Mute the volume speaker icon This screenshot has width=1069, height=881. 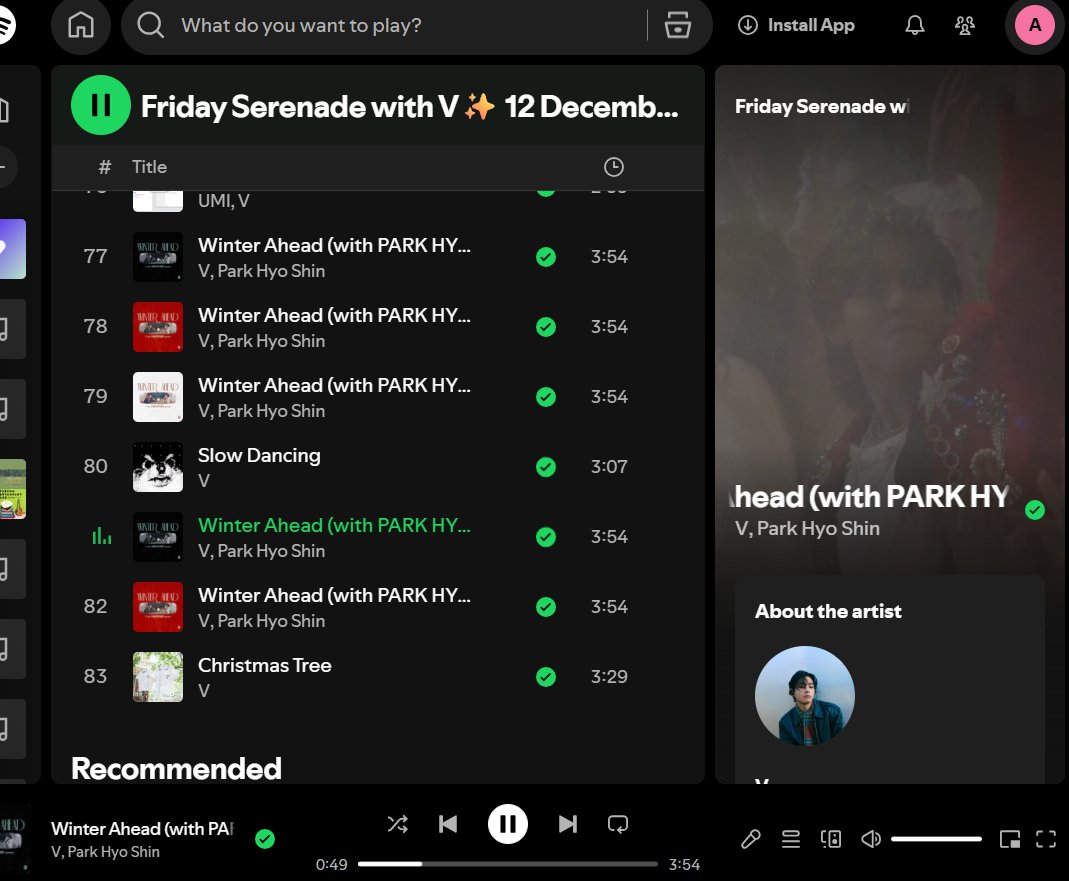coord(871,839)
